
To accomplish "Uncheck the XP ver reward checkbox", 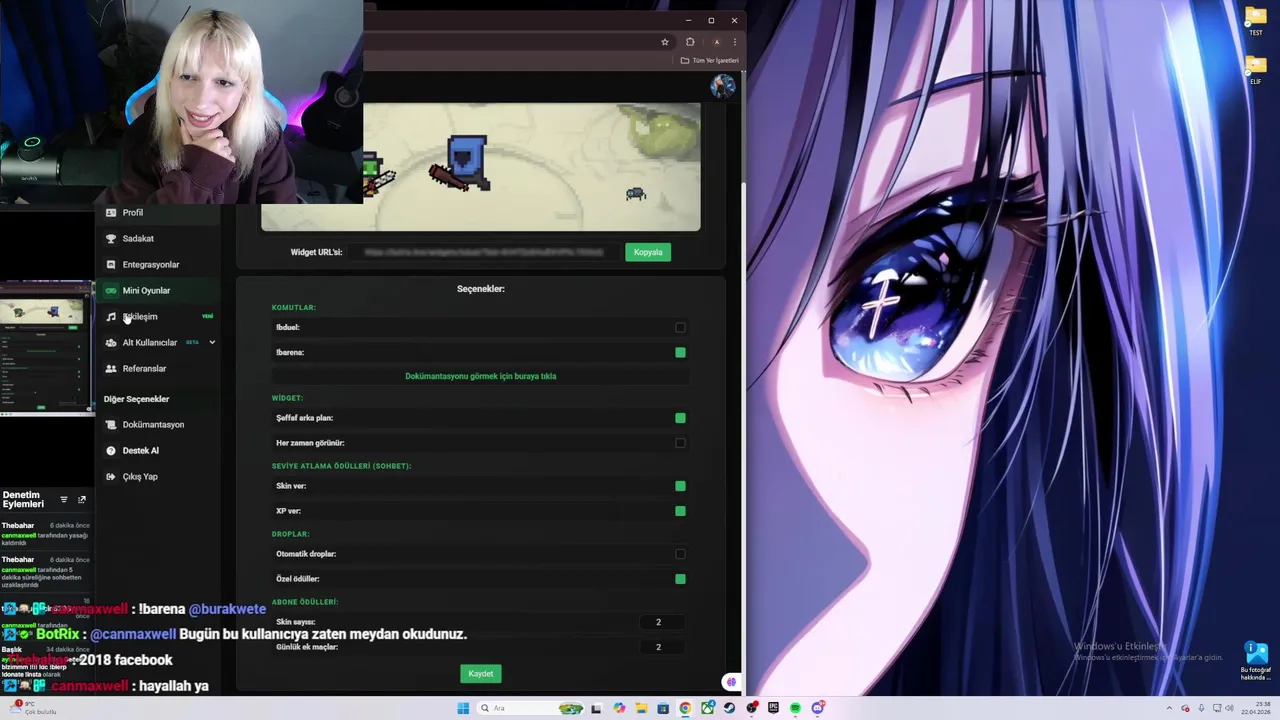I will [680, 511].
